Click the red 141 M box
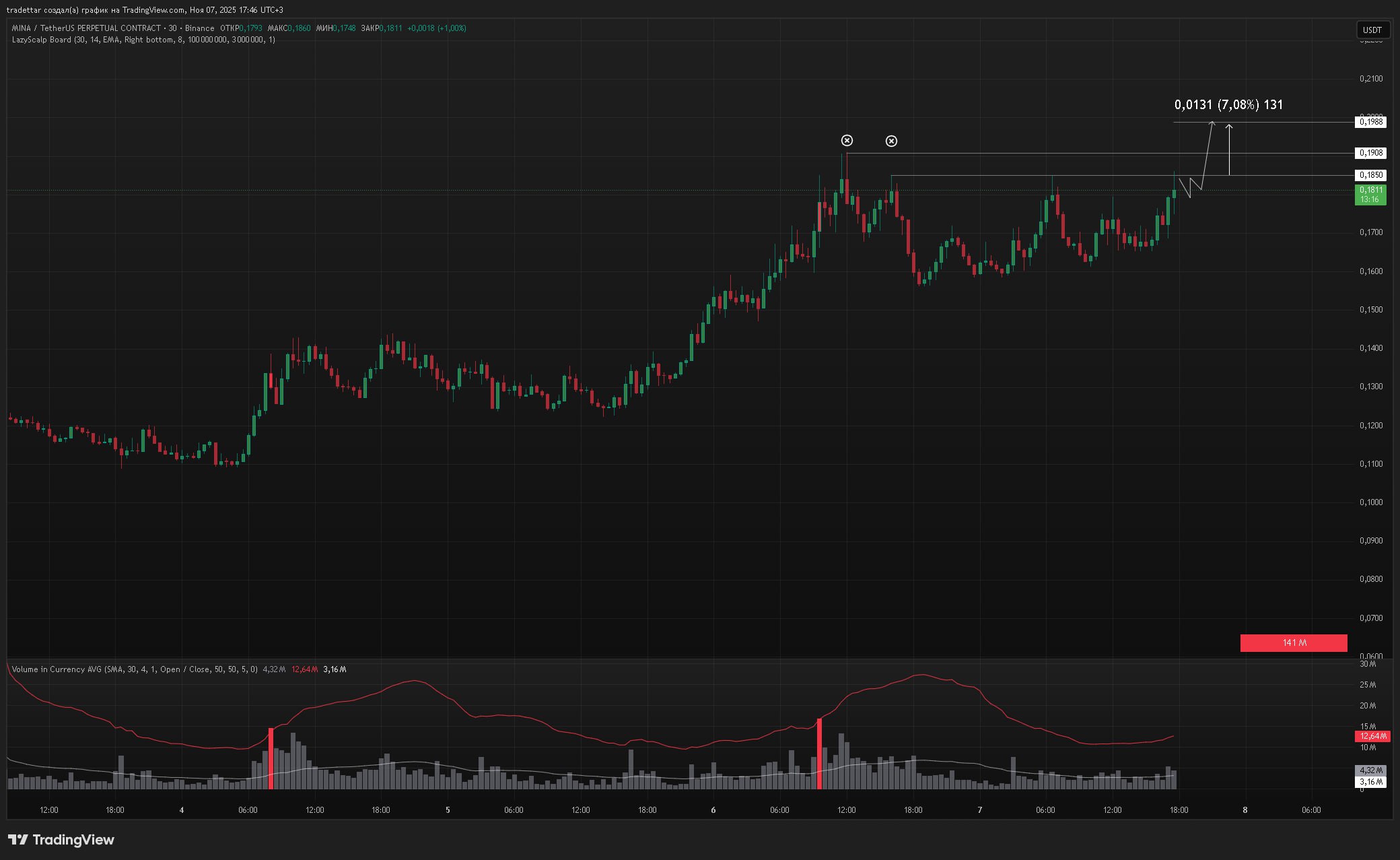Image resolution: width=1400 pixels, height=860 pixels. (1293, 642)
